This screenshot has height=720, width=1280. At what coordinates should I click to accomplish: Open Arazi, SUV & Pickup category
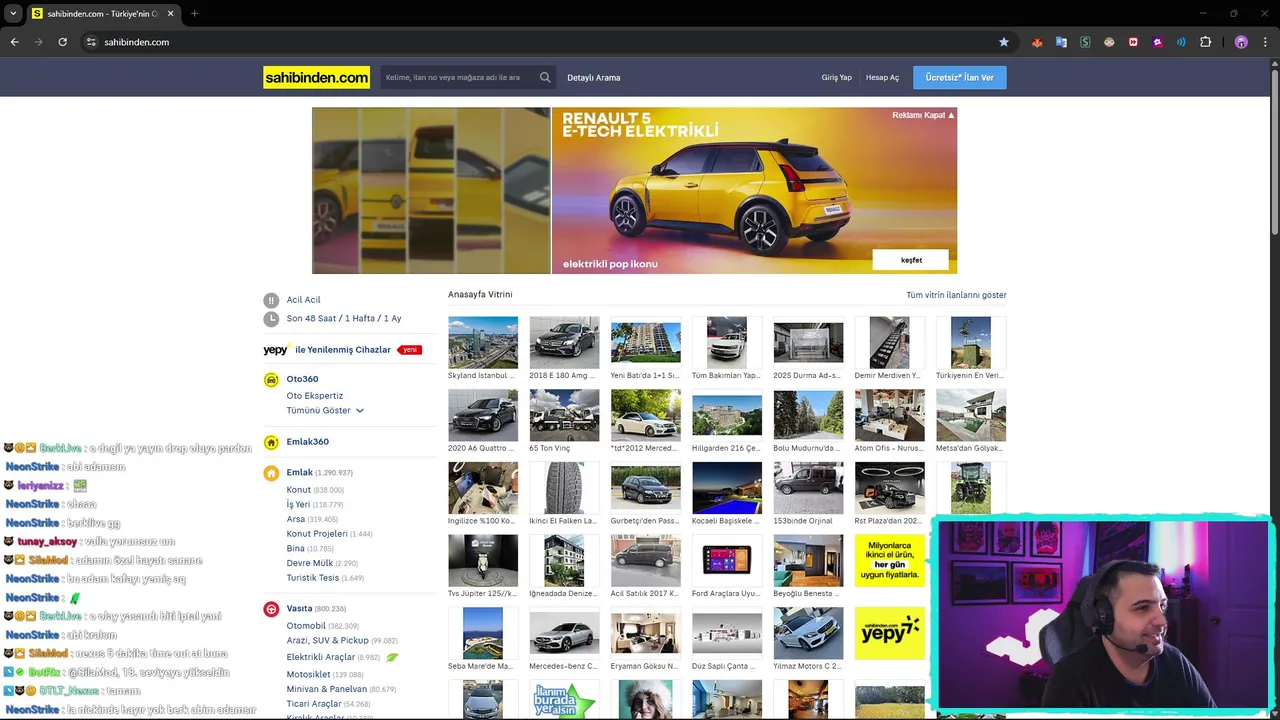click(328, 641)
